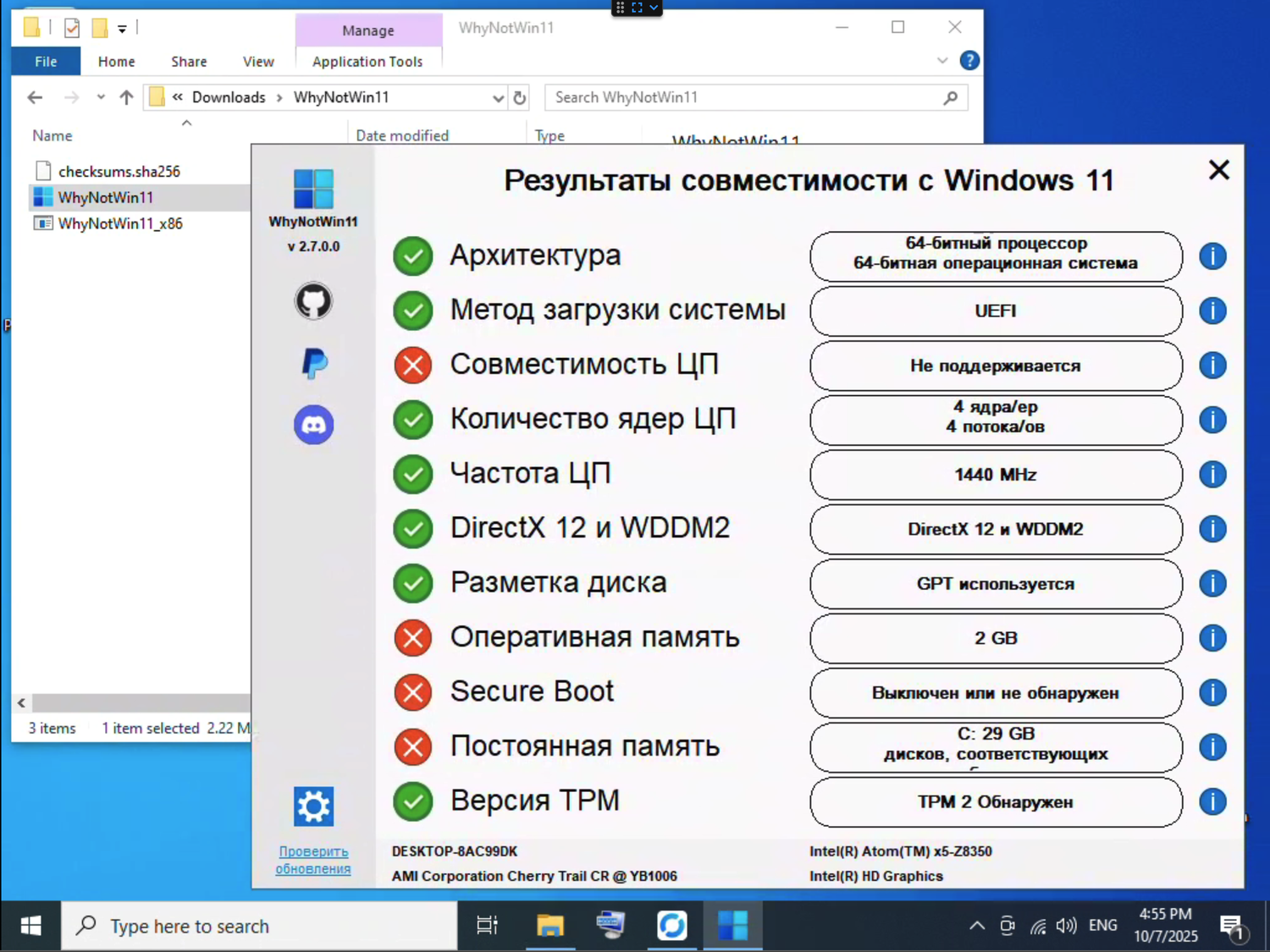This screenshot has height=952, width=1270.
Task: Show info for Метод загрузки системы
Action: click(x=1212, y=311)
